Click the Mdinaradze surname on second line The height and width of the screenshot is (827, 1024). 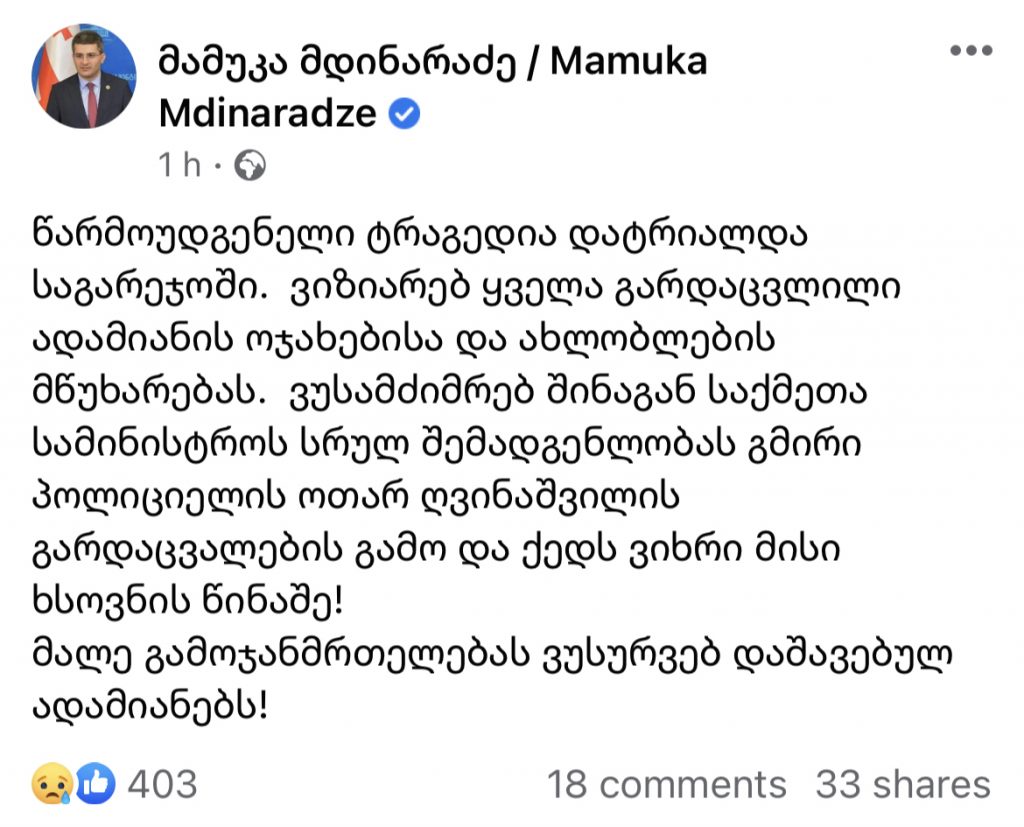tap(268, 114)
